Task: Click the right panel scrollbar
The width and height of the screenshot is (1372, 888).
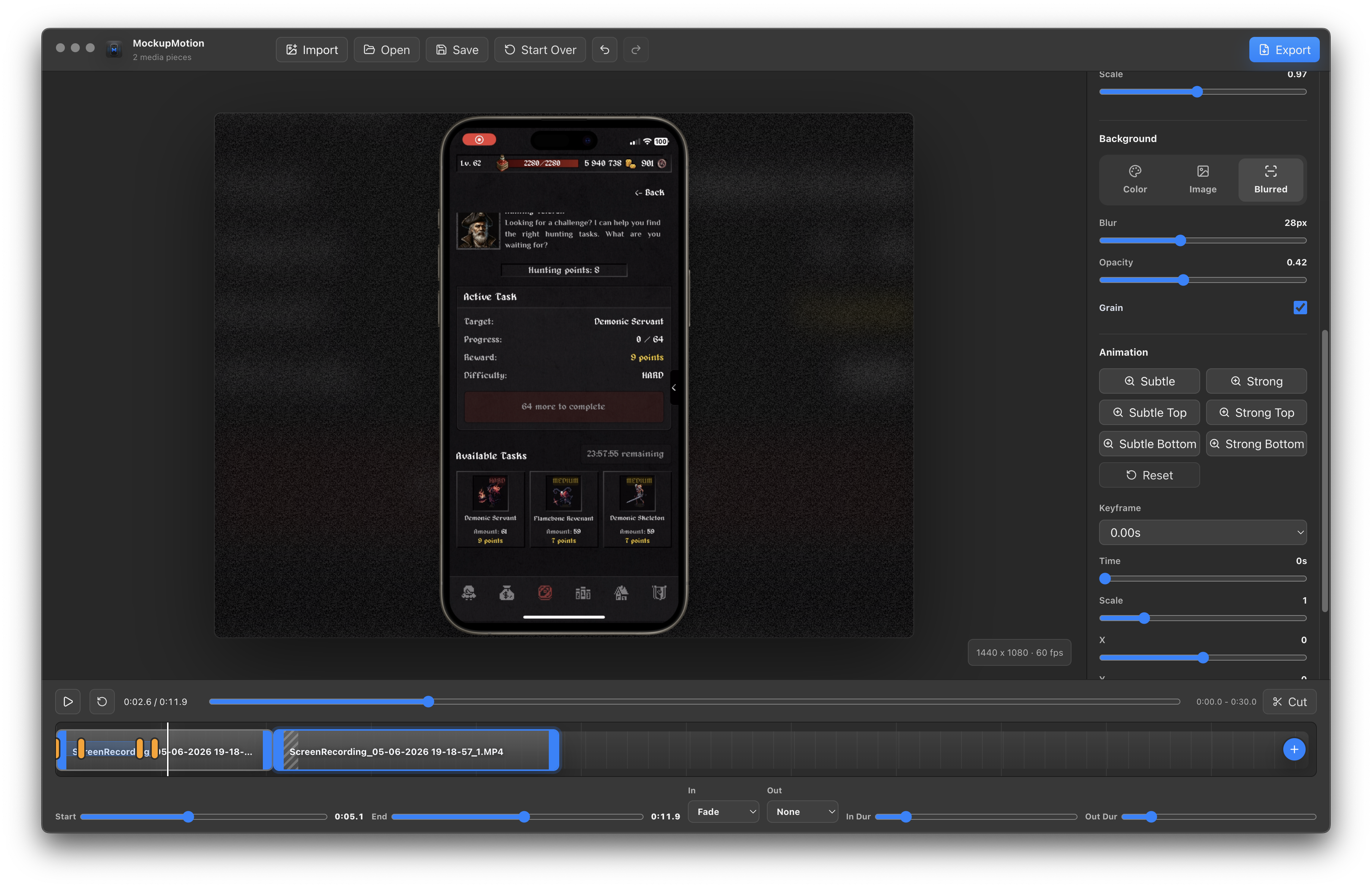Action: point(1325,471)
